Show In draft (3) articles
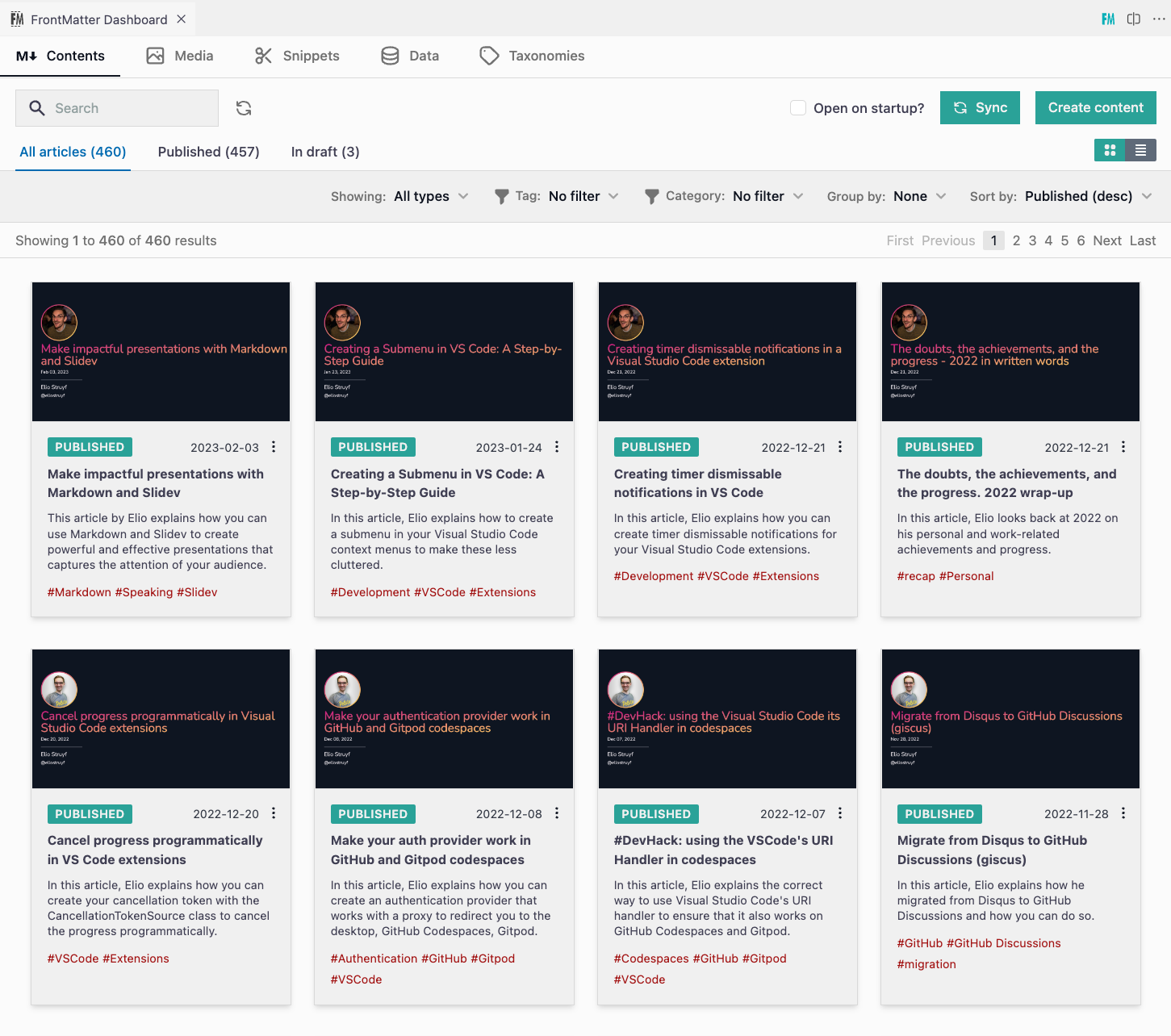 (325, 152)
